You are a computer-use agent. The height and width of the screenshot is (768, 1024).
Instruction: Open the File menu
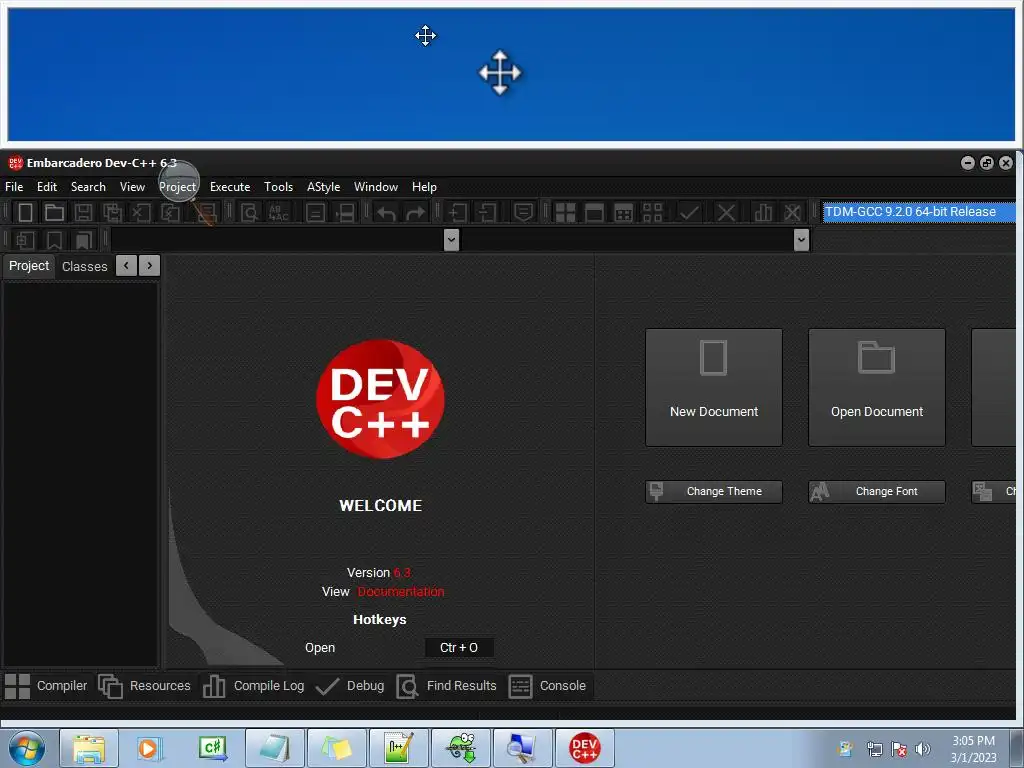point(14,187)
